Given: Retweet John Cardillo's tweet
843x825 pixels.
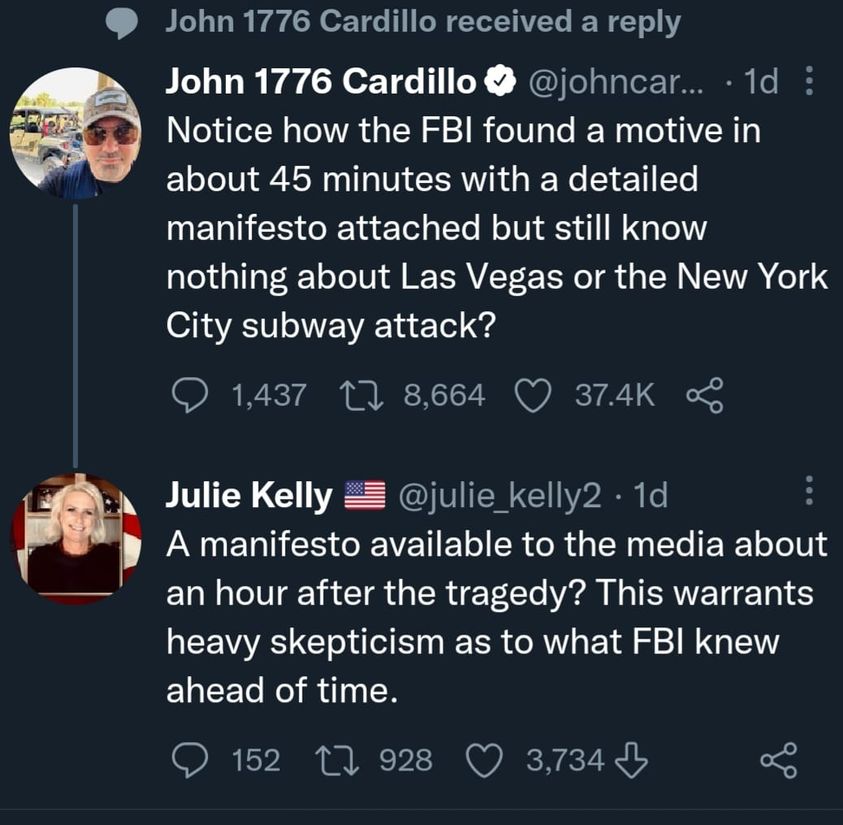Looking at the screenshot, I should (377, 395).
